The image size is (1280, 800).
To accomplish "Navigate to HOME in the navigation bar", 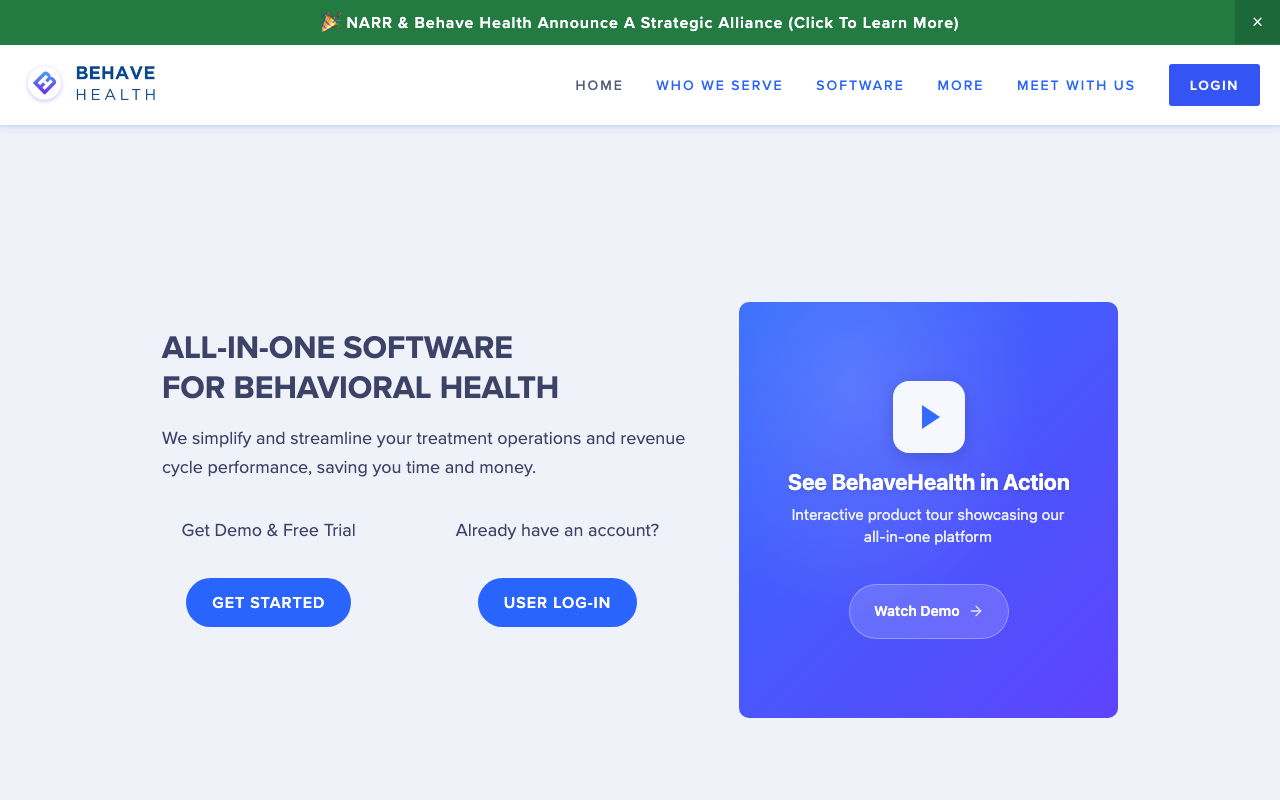I will coord(599,85).
